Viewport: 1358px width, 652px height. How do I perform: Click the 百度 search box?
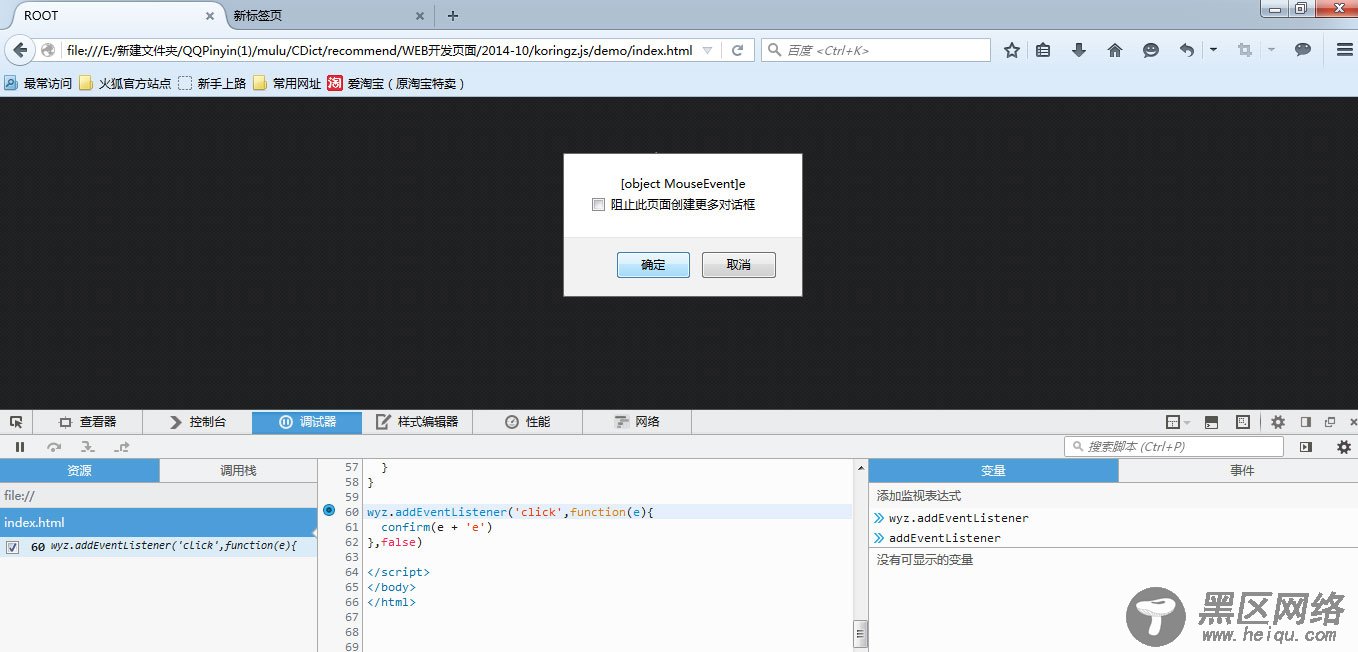coord(875,50)
